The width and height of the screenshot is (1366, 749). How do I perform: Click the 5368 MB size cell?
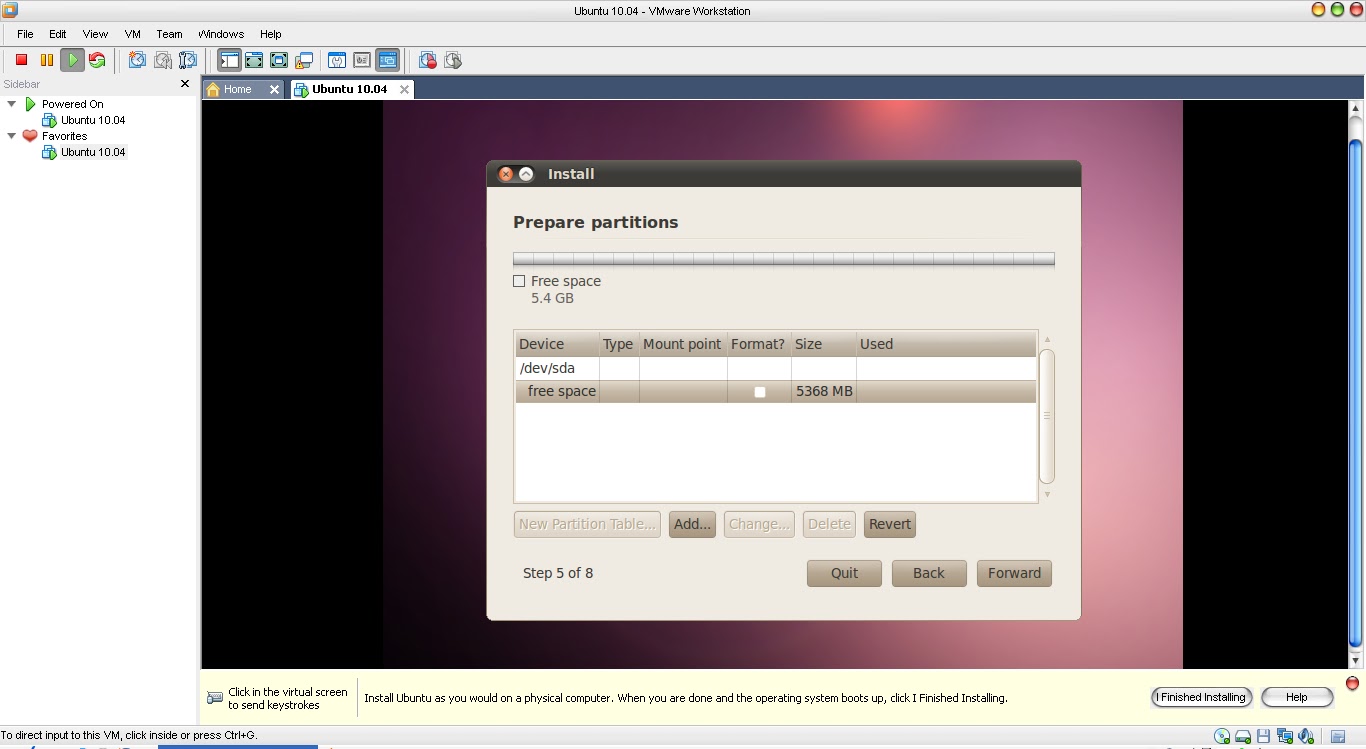(x=824, y=392)
